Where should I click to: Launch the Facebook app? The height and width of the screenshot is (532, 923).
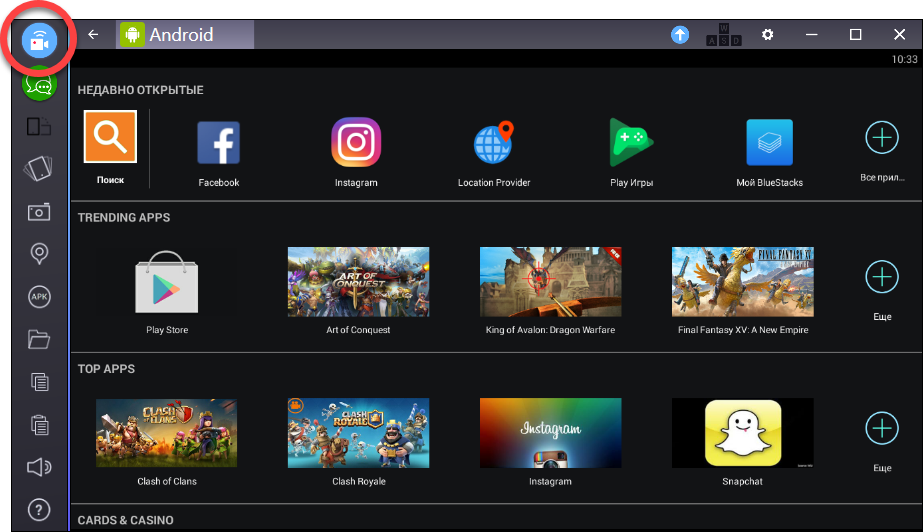point(218,142)
